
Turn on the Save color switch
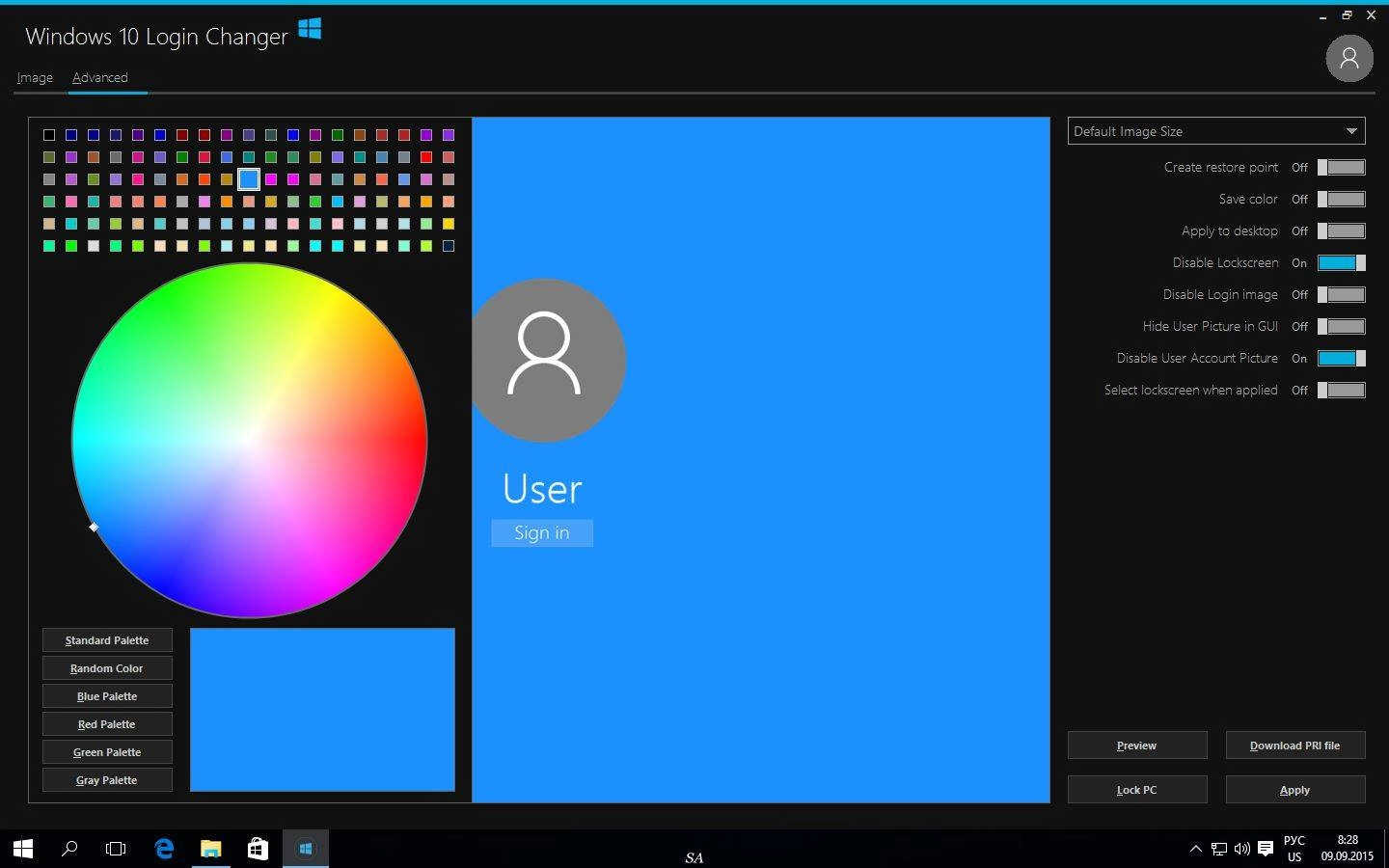1342,199
